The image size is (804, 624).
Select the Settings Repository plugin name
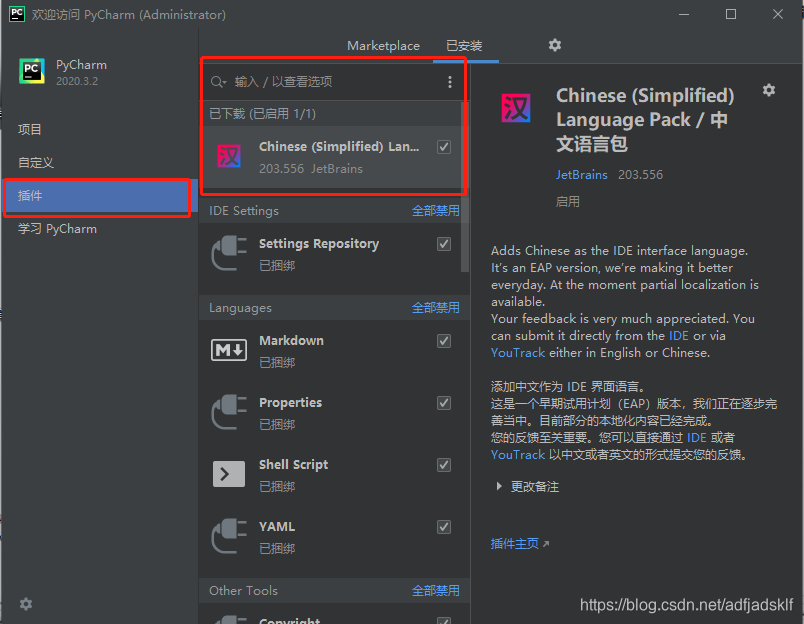tap(319, 244)
